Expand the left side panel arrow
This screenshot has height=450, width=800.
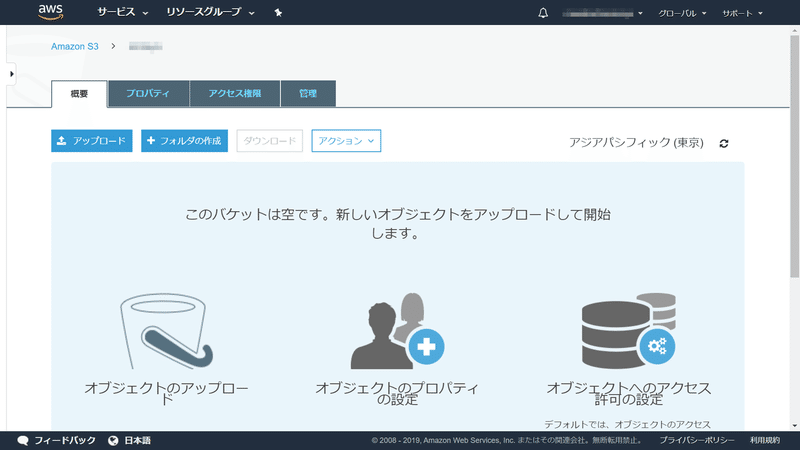pyautogui.click(x=11, y=74)
